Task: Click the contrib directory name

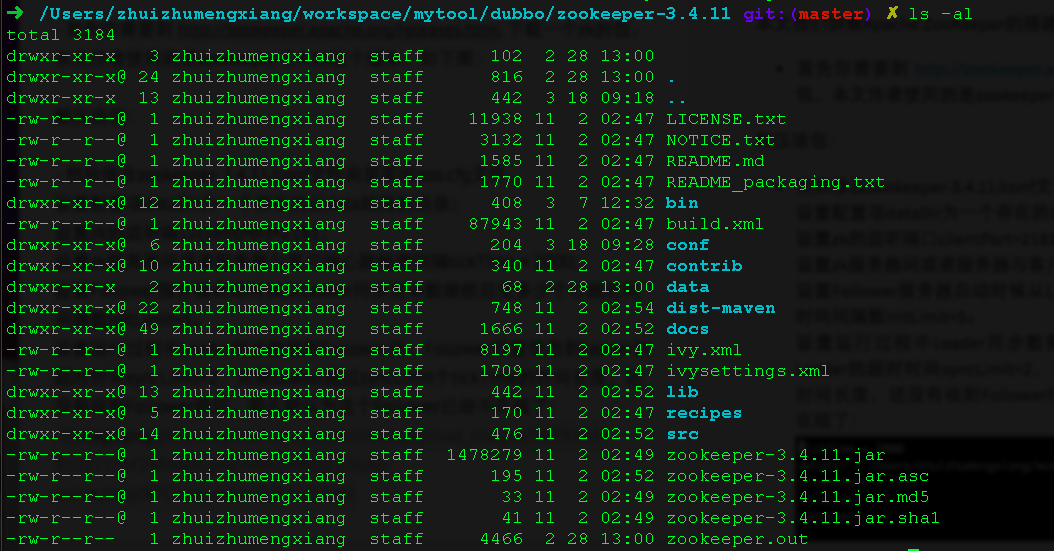Action: [x=704, y=266]
